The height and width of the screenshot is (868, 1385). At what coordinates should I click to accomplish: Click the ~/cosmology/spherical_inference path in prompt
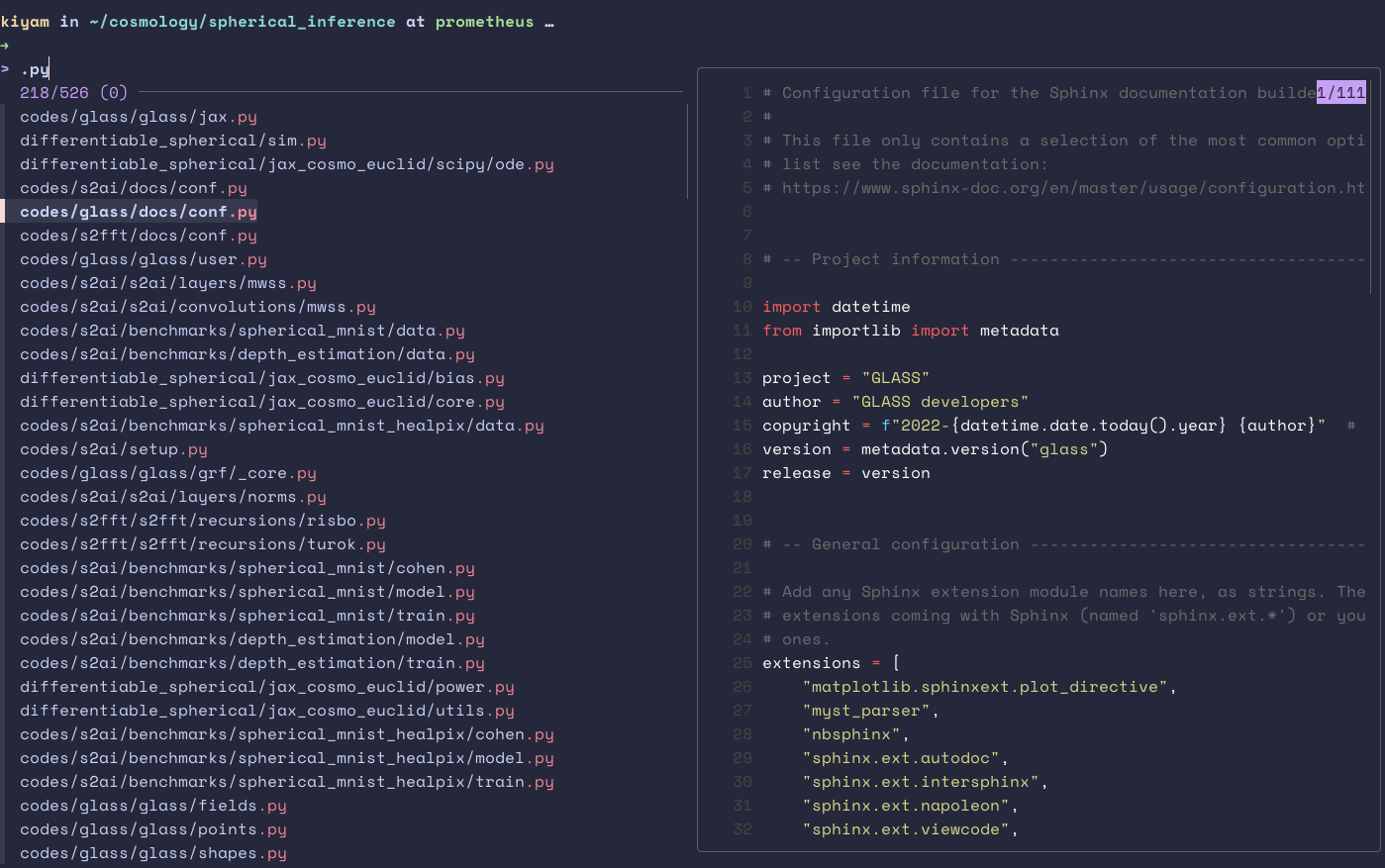tap(242, 22)
